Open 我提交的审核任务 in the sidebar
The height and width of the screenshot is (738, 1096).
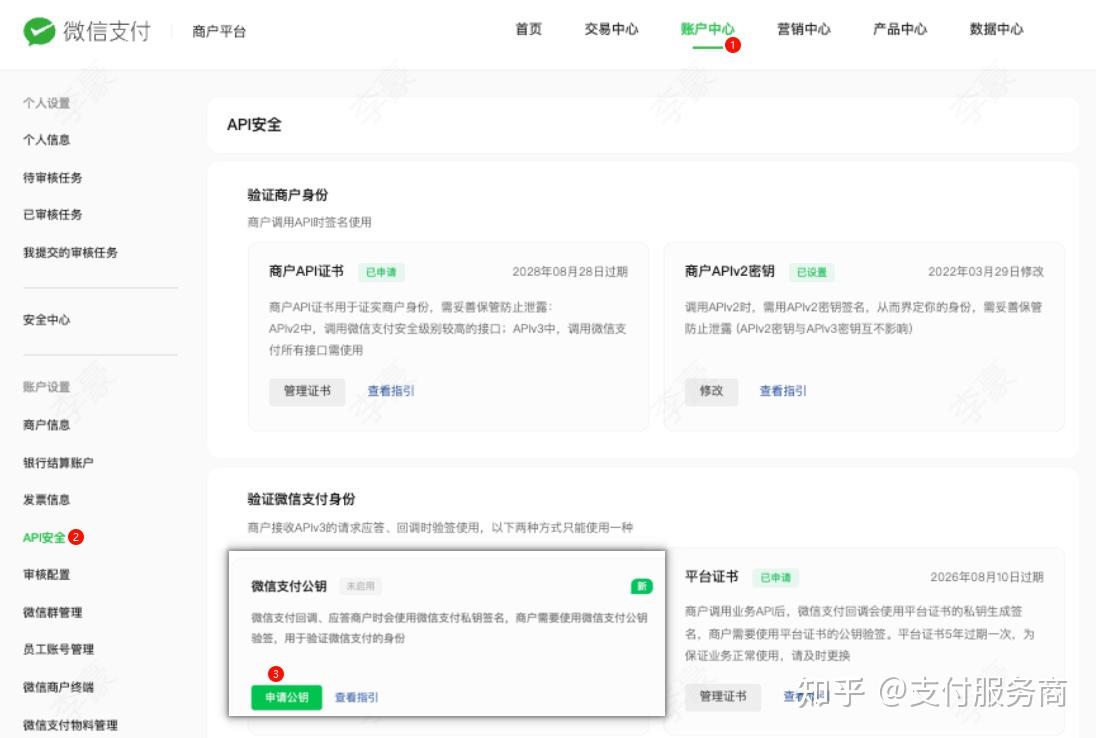70,252
